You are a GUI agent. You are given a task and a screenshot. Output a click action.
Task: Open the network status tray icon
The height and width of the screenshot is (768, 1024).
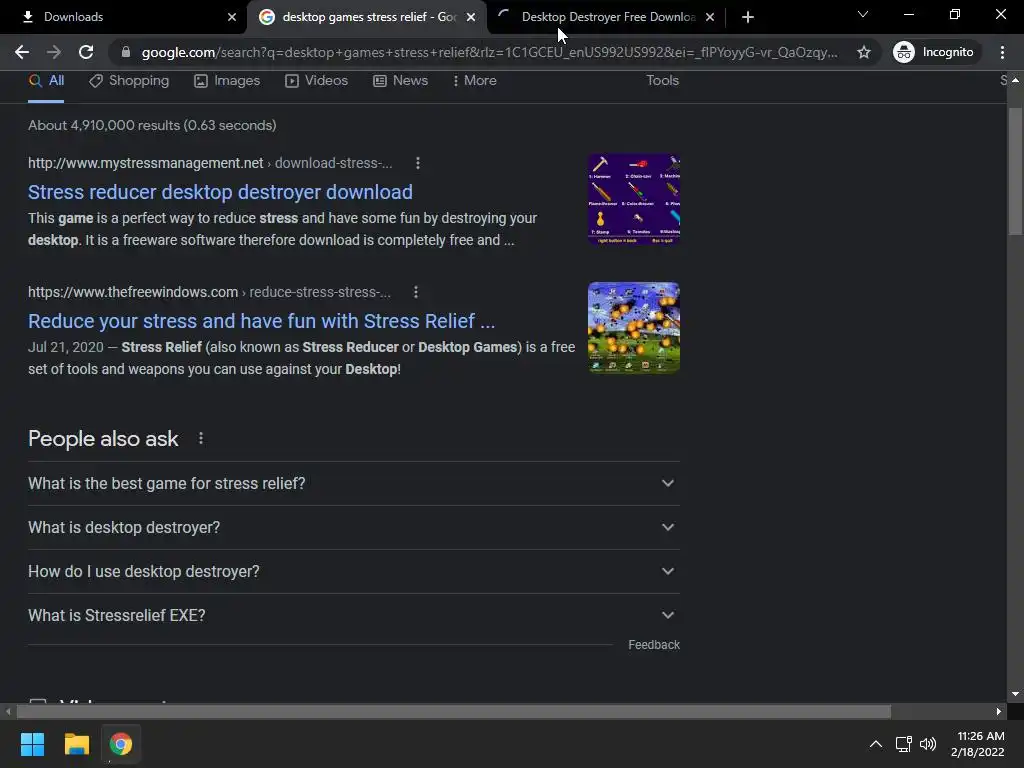pos(904,744)
